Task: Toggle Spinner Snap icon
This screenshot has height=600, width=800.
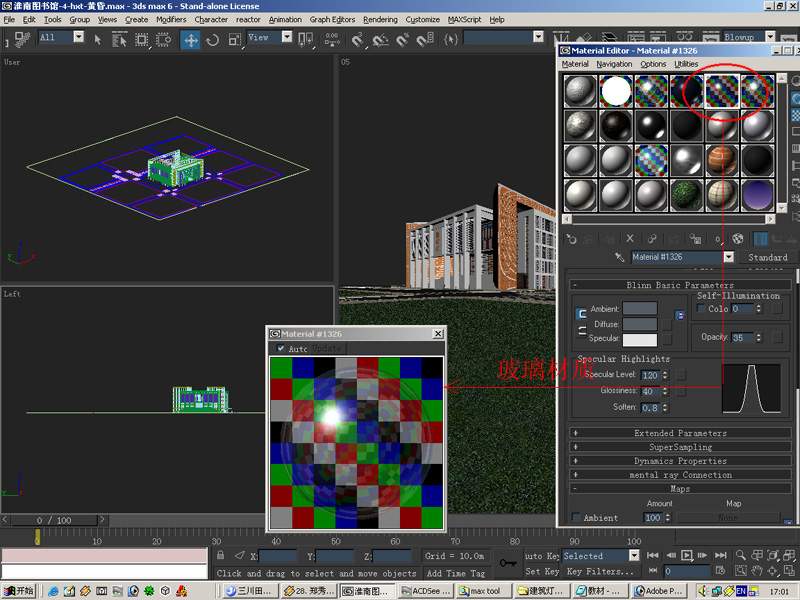Action: tap(425, 39)
